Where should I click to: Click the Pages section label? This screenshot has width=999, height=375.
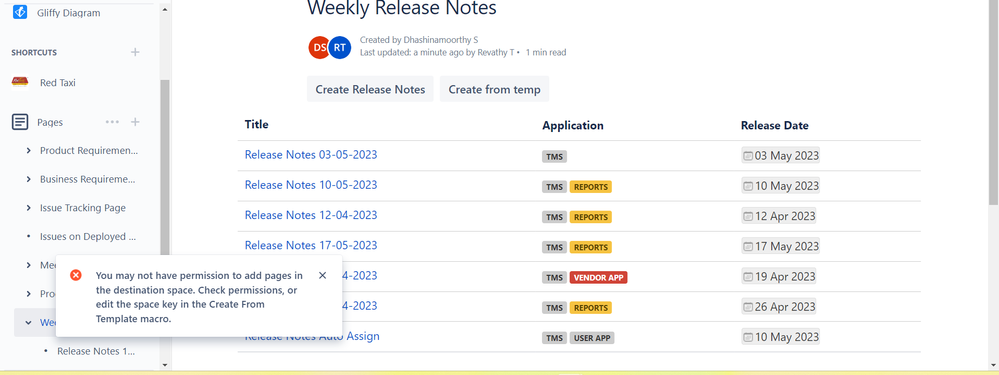[50, 122]
